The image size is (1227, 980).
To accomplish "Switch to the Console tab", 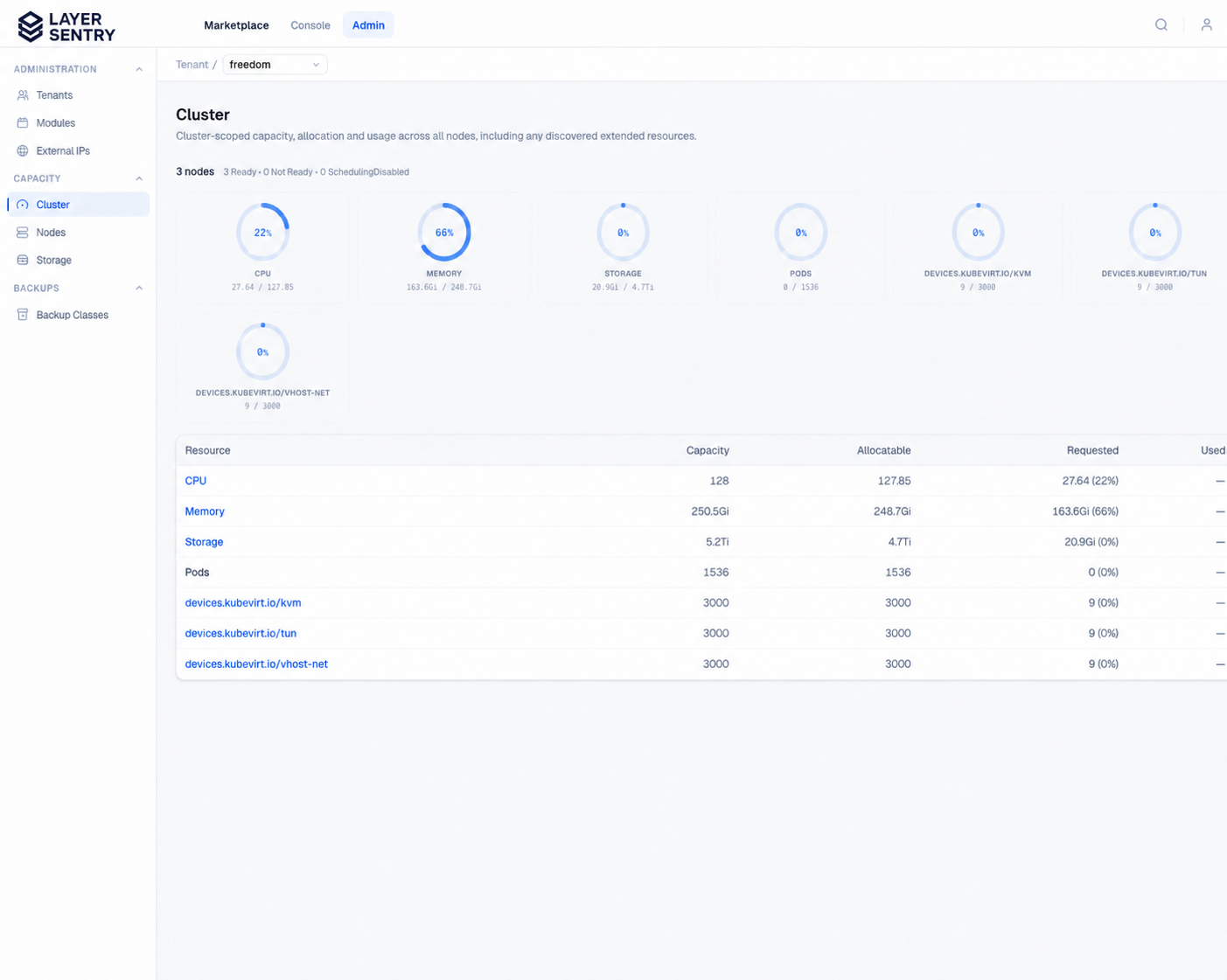I will (x=310, y=25).
